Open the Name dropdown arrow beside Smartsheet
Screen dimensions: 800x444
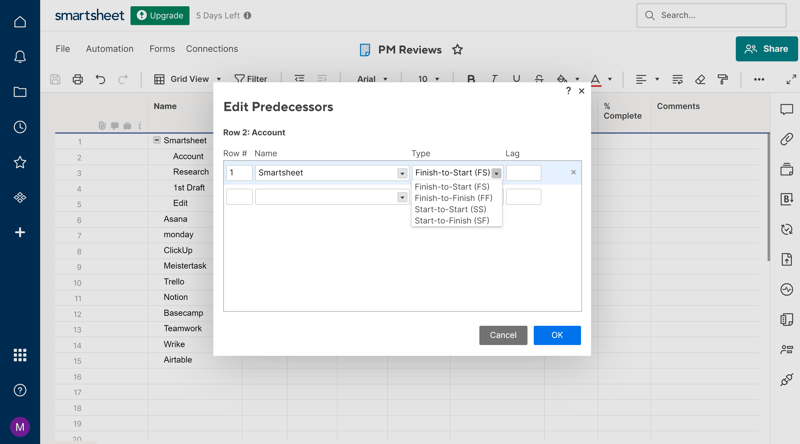[402, 173]
